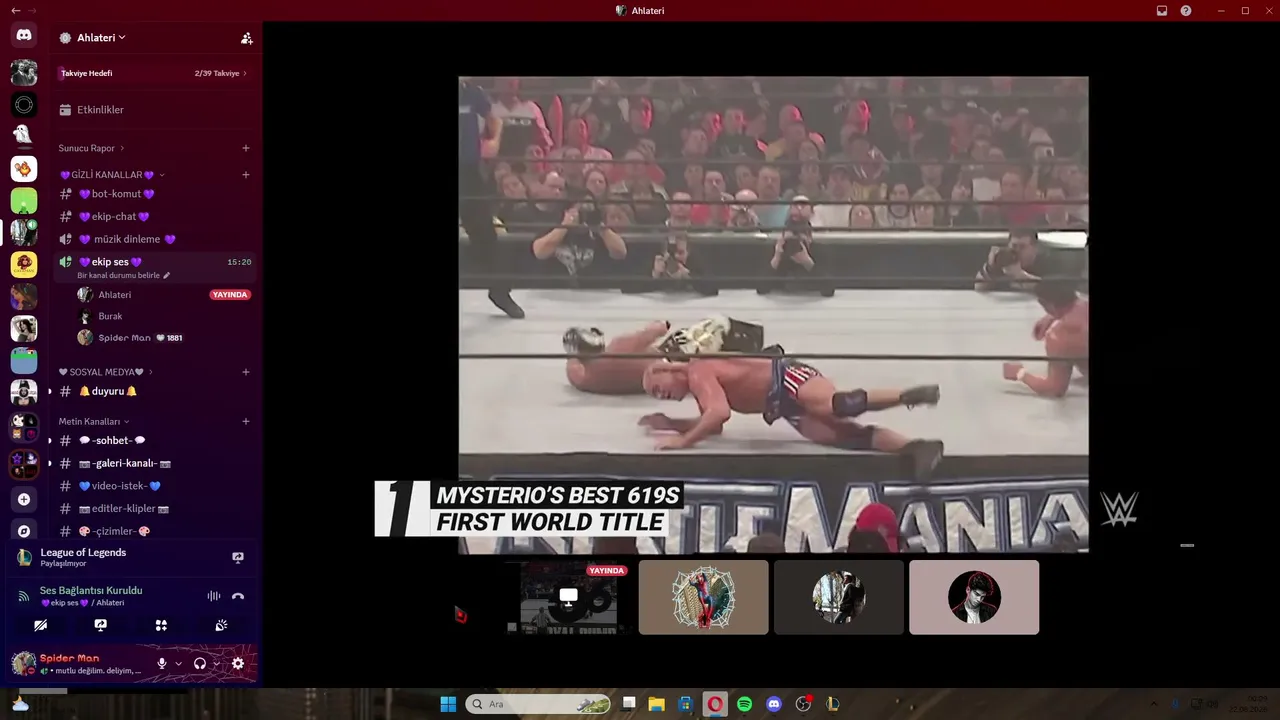The image size is (1280, 720).
Task: Open the Ahlateri server dropdown menu
Action: 101,38
